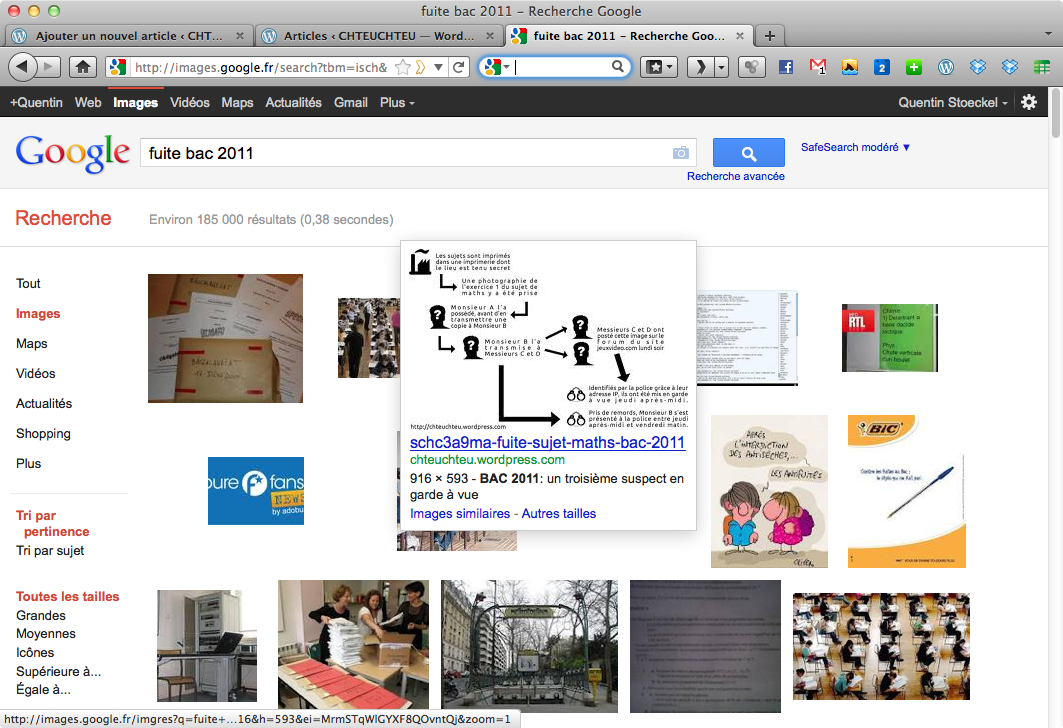Open the Égale à... size filter

(43, 690)
